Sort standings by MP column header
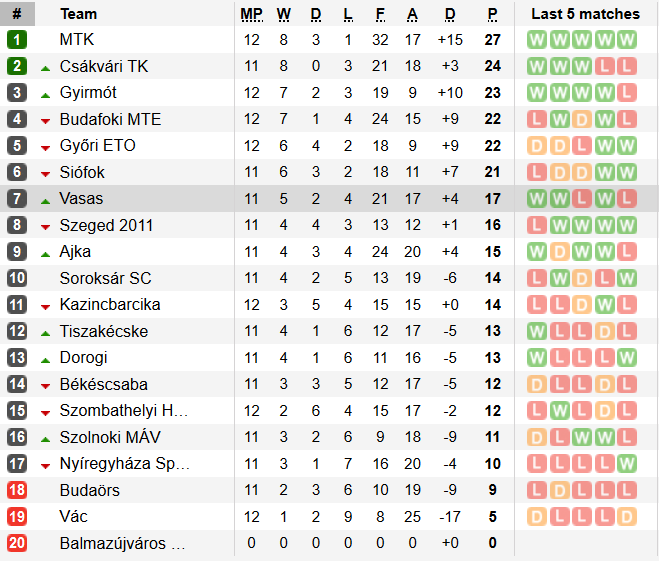Viewport: 659px width, 561px height. (x=251, y=14)
